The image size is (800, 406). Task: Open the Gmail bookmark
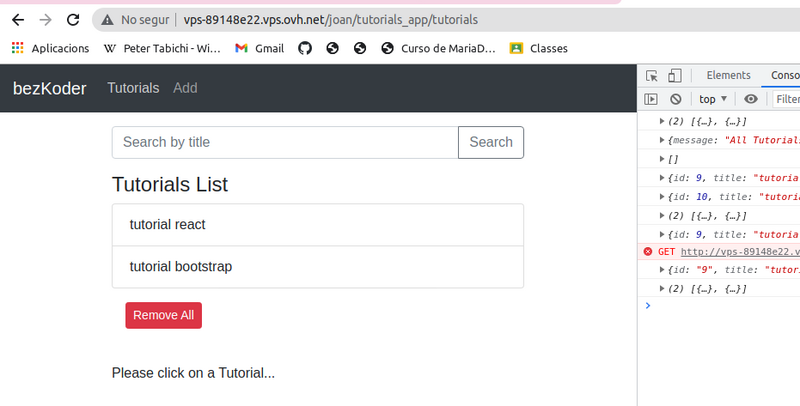pyautogui.click(x=259, y=47)
